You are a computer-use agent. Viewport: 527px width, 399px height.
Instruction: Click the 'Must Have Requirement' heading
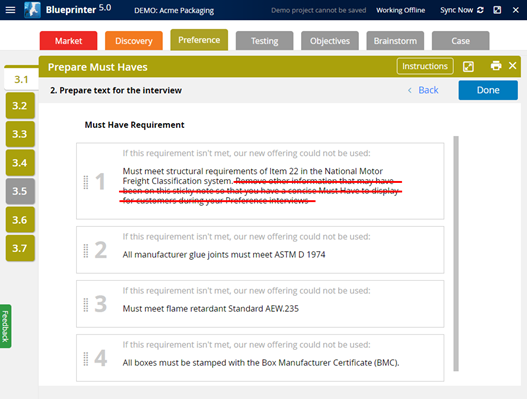134,125
